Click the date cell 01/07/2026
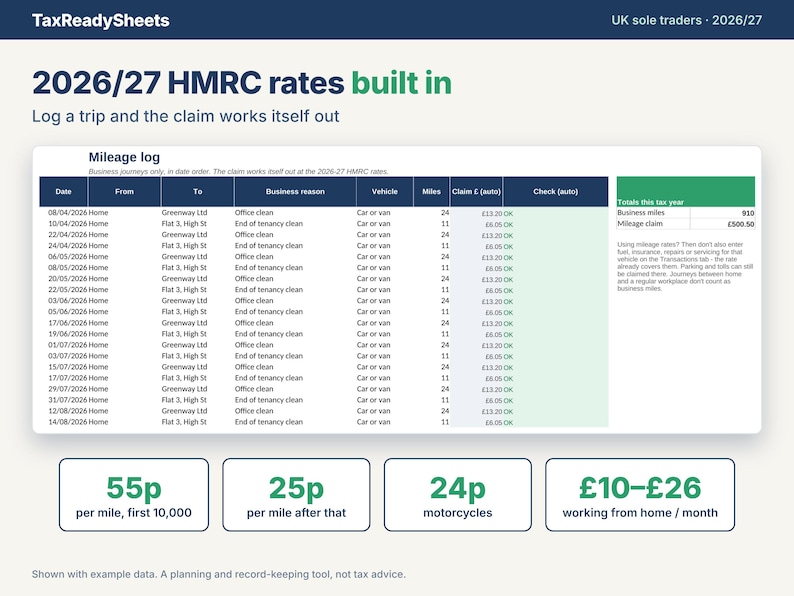This screenshot has height=596, width=794. pos(67,345)
